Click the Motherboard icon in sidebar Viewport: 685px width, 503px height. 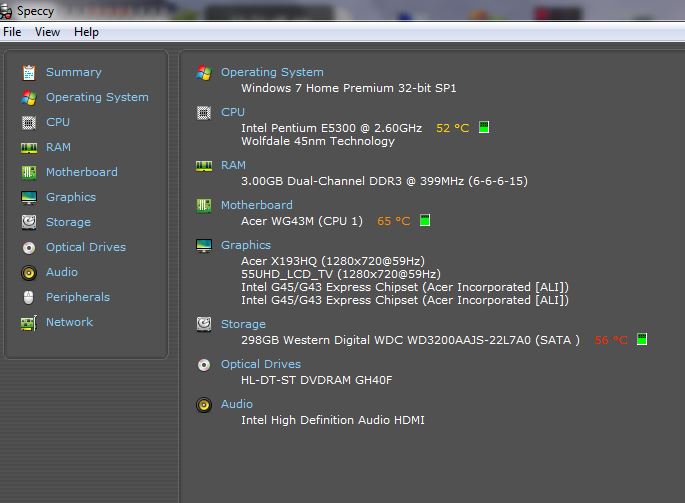pyautogui.click(x=29, y=172)
